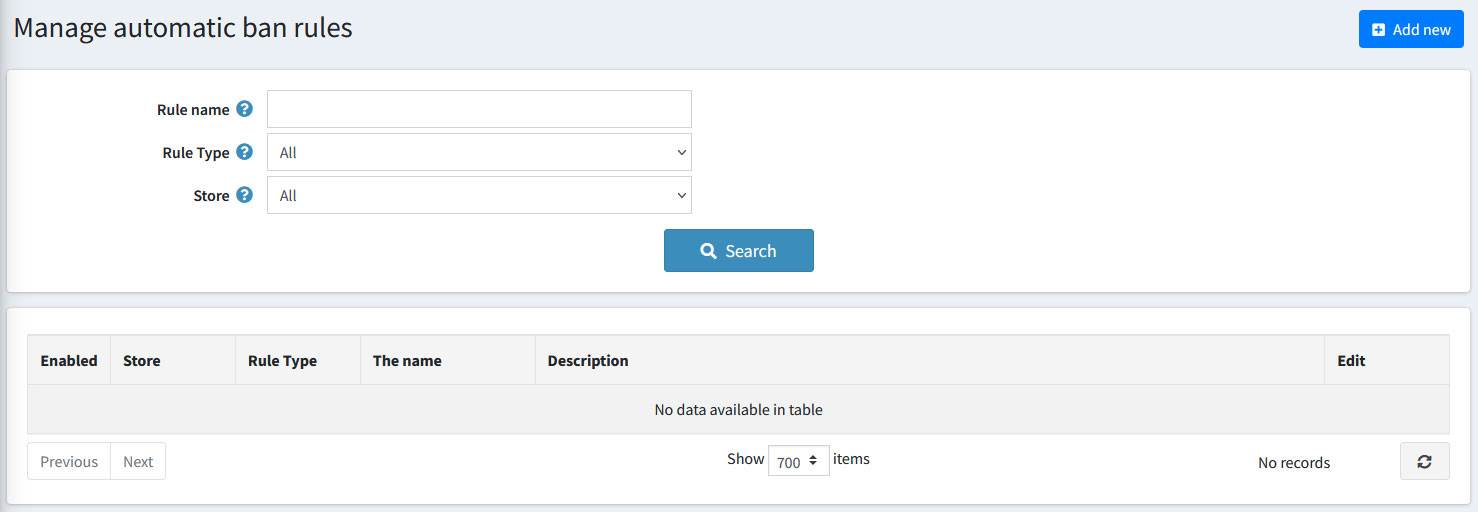Click the Add new button
Viewport: 1478px width, 512px height.
(x=1411, y=29)
